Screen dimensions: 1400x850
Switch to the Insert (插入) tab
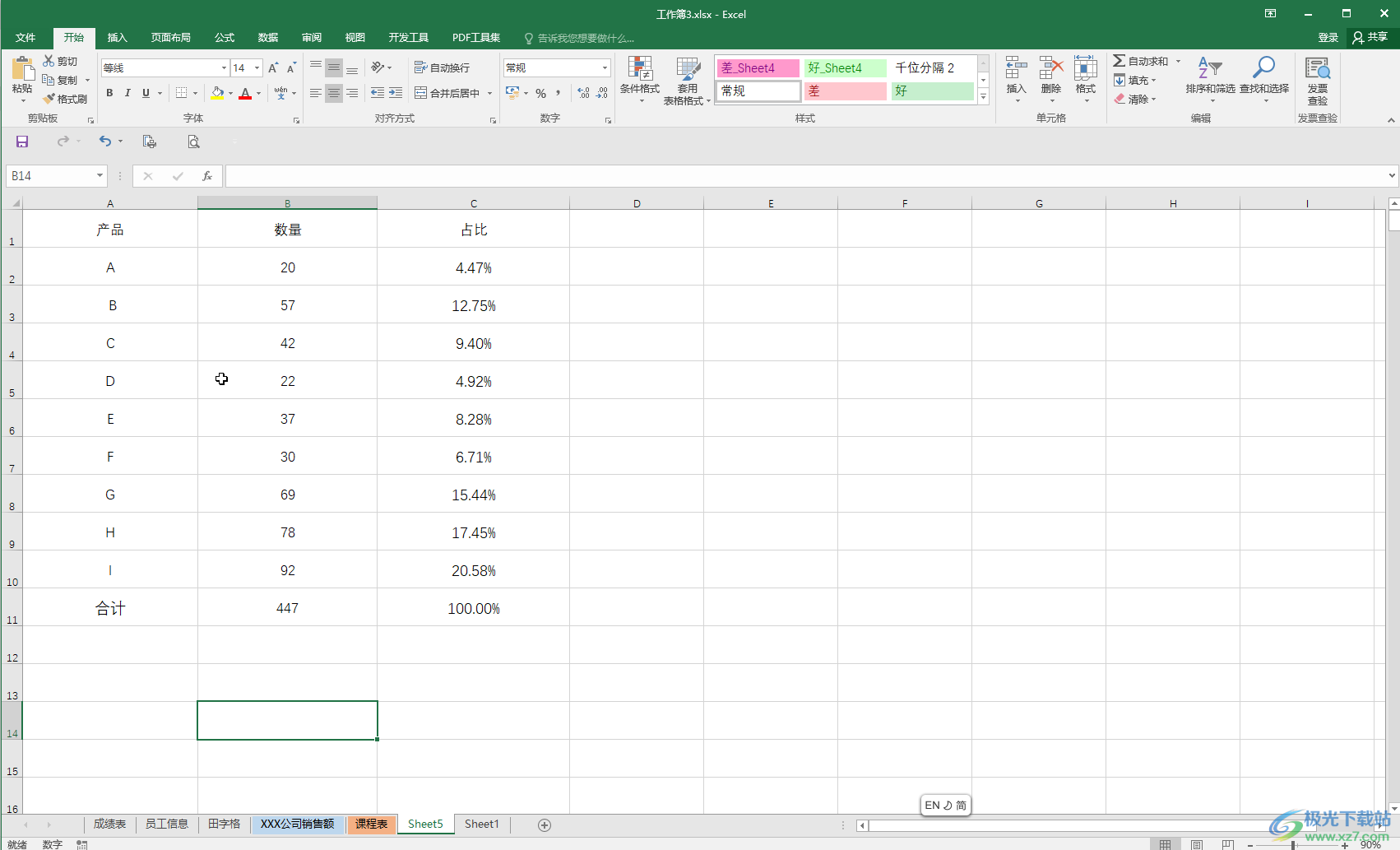(x=118, y=38)
